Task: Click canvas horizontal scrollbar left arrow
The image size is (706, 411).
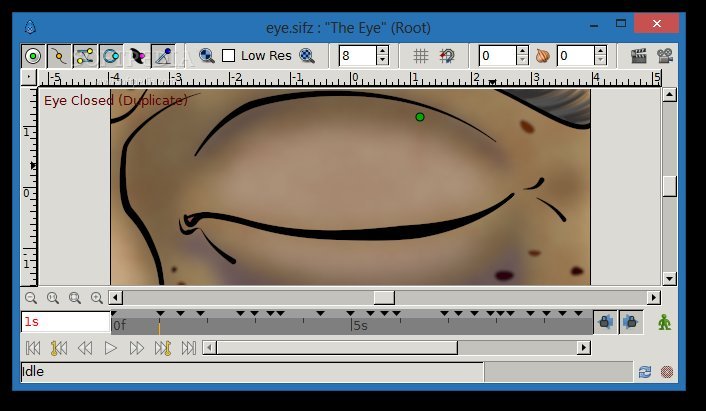Action: 116,298
